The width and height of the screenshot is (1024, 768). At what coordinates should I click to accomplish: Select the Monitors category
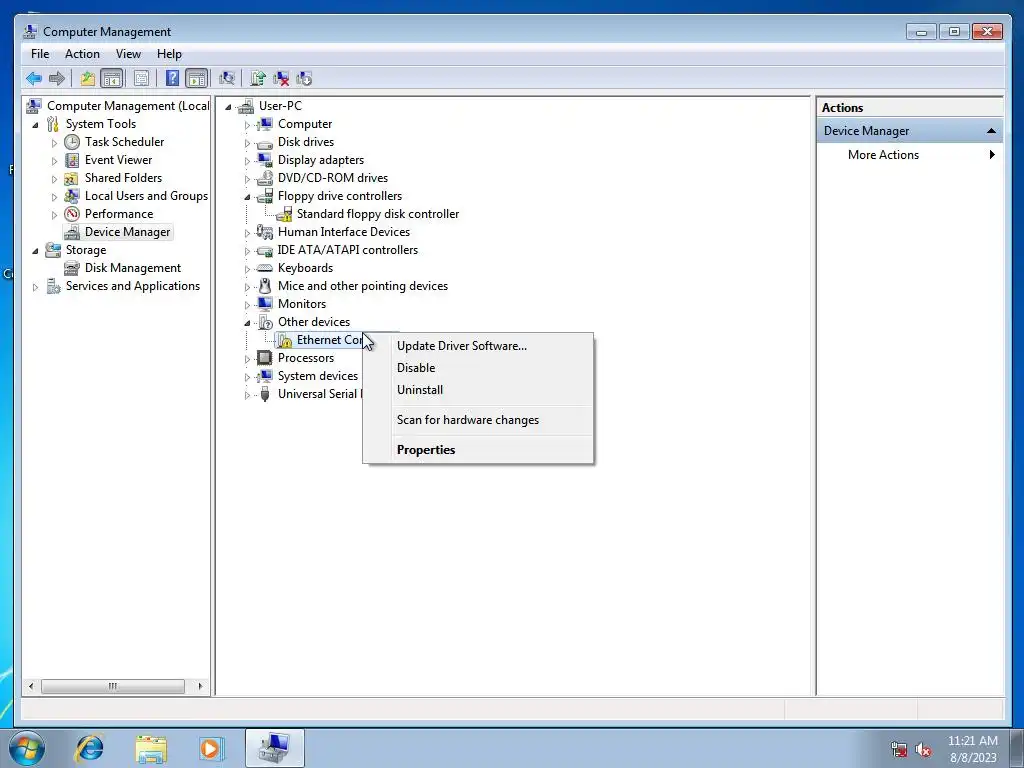pyautogui.click(x=302, y=304)
